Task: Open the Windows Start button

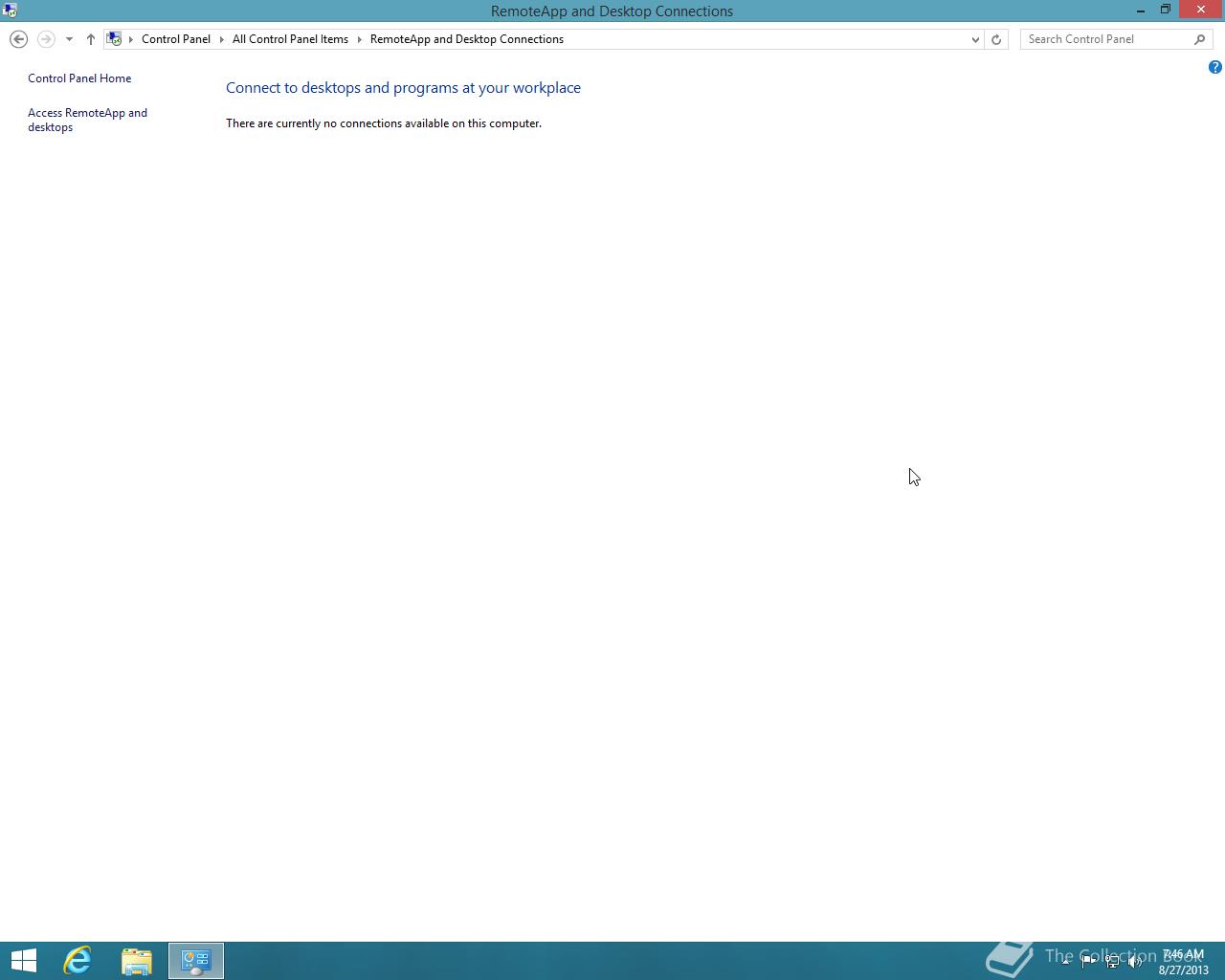Action: point(23,961)
